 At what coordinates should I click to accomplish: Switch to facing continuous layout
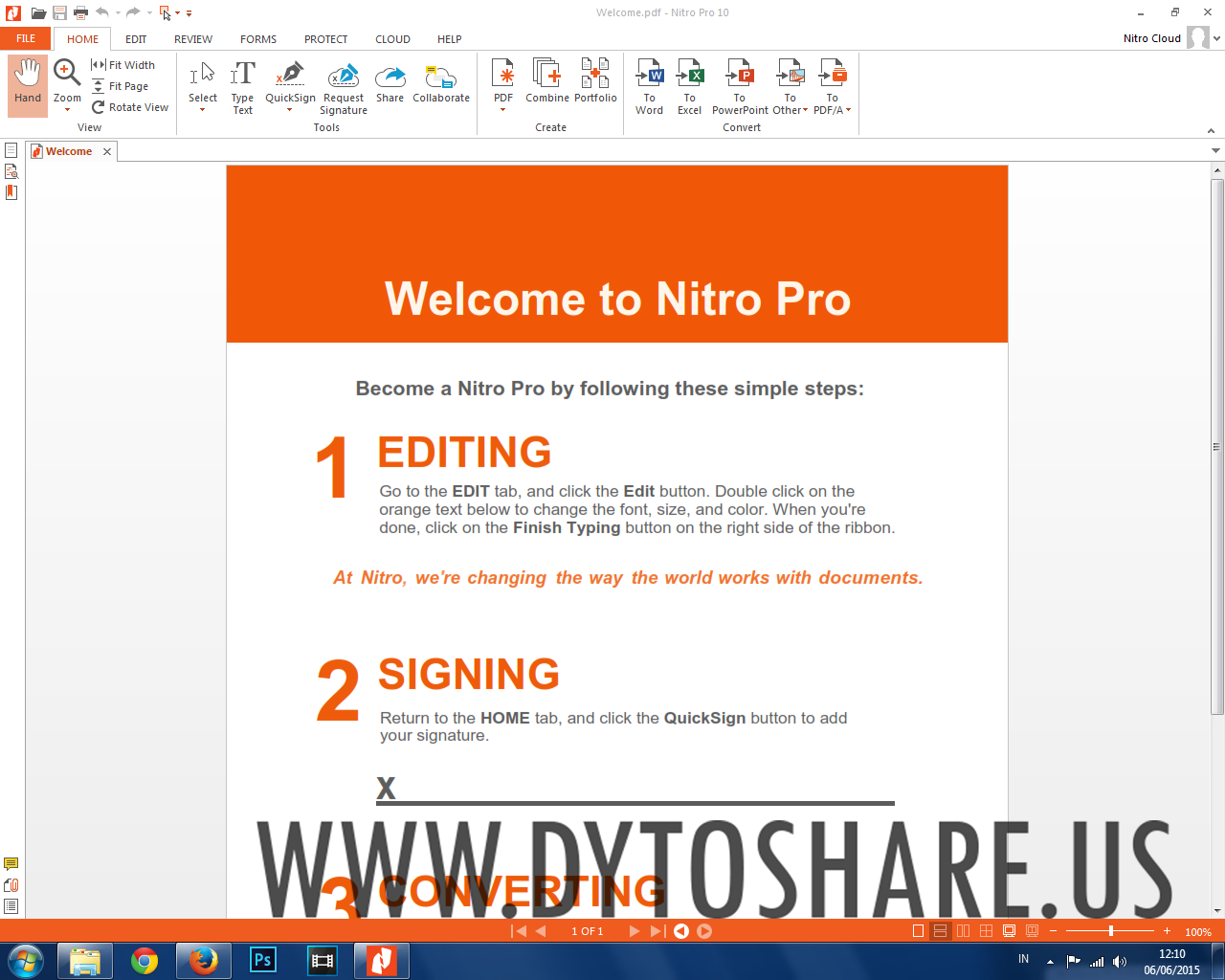(986, 931)
